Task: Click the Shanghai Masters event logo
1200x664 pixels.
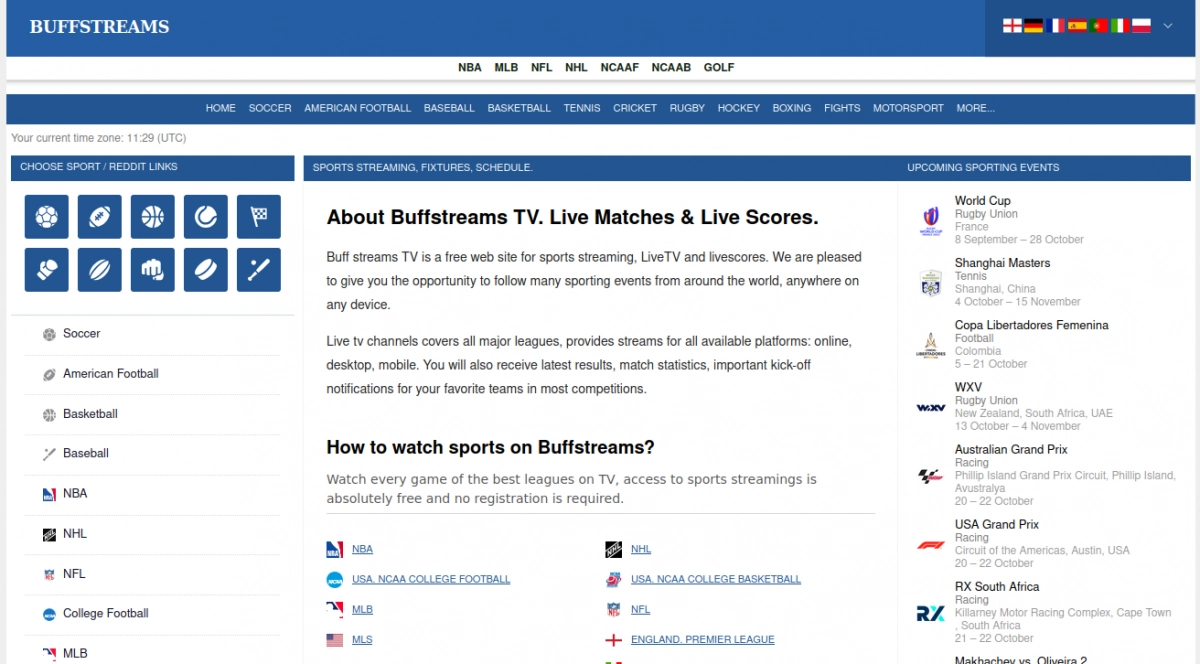Action: 931,283
